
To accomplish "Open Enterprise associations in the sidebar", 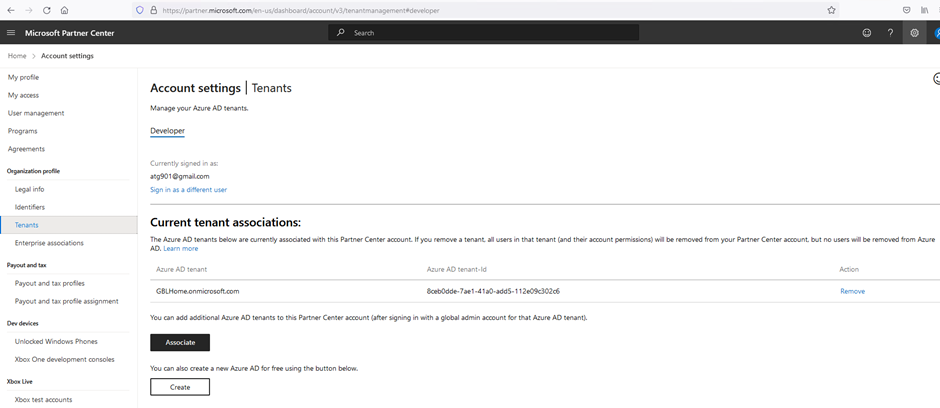I will (49, 243).
